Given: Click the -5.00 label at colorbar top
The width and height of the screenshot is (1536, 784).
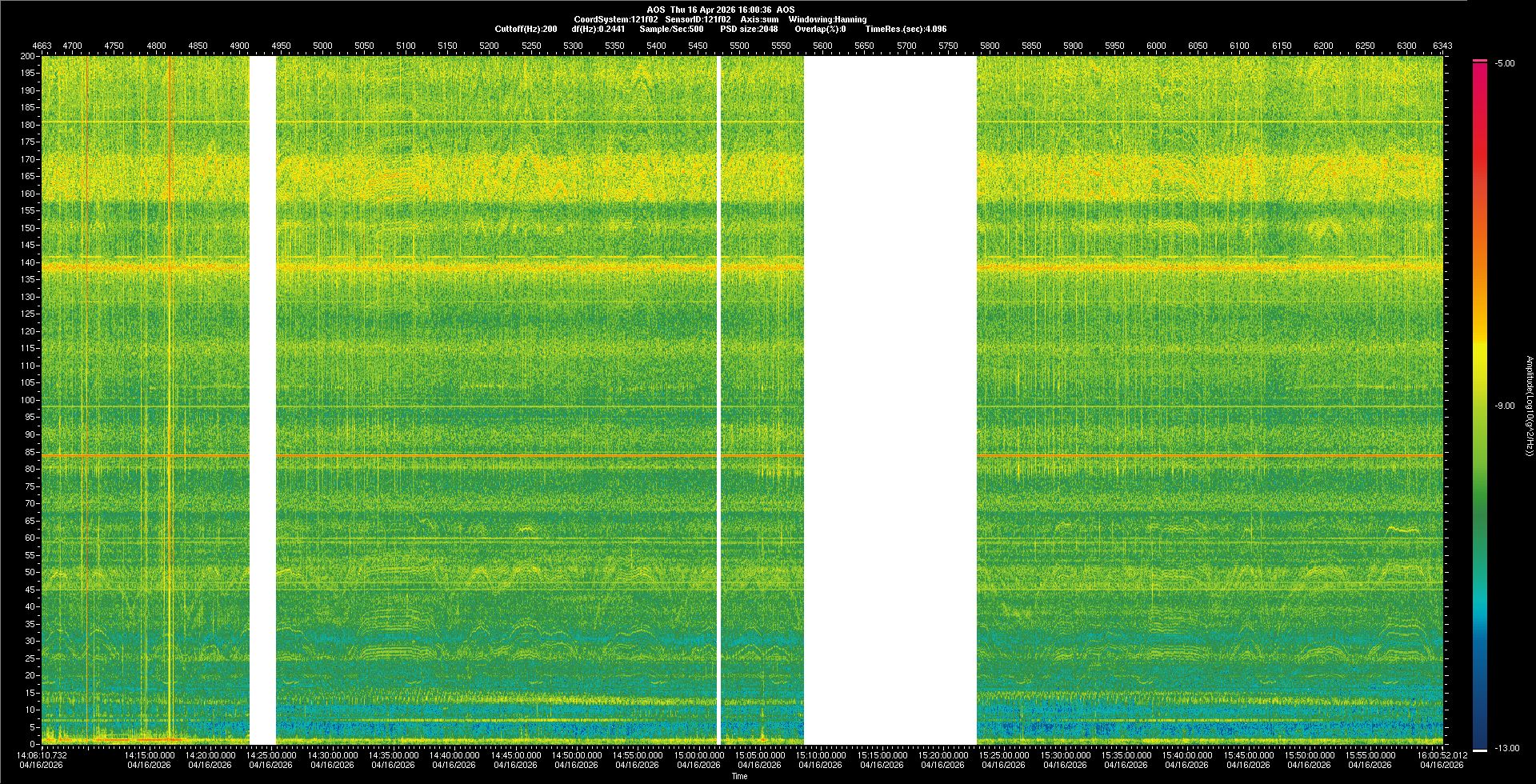Looking at the screenshot, I should [x=1504, y=63].
